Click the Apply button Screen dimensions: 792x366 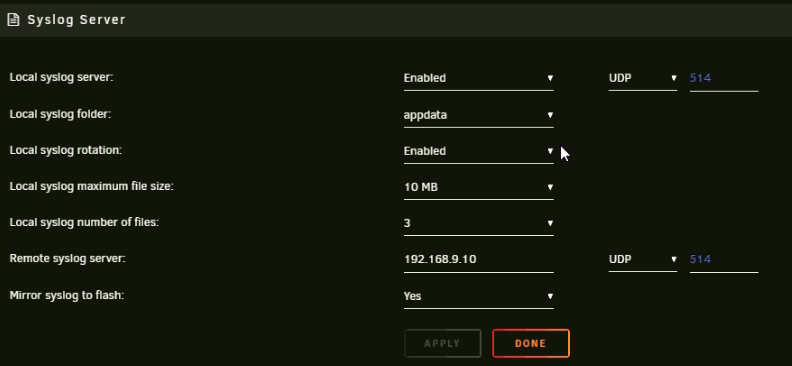(x=442, y=343)
